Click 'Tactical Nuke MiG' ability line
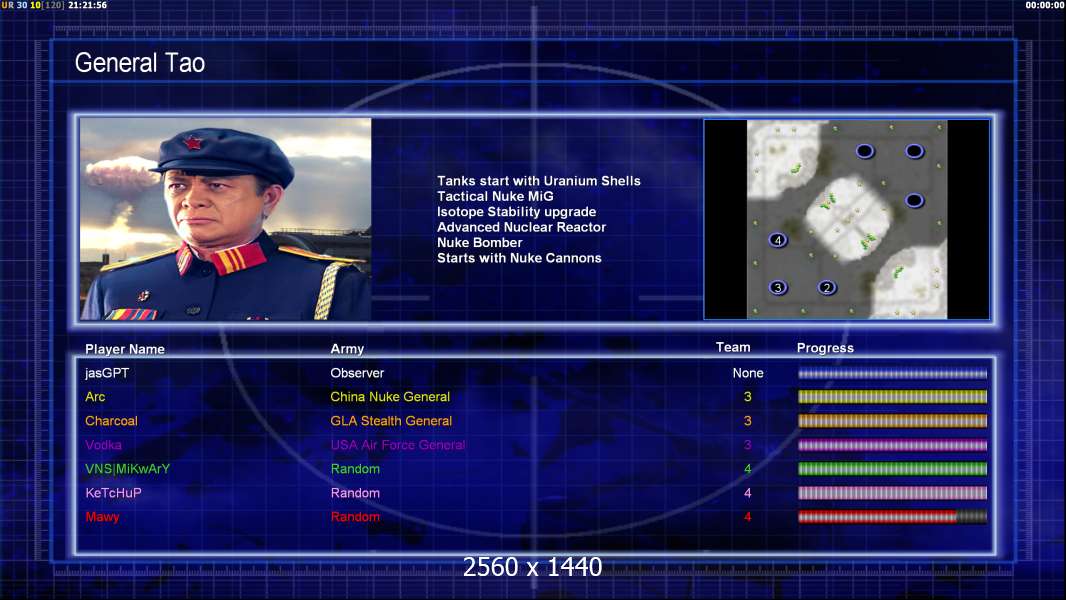Screen dimensions: 1066x600 495,196
